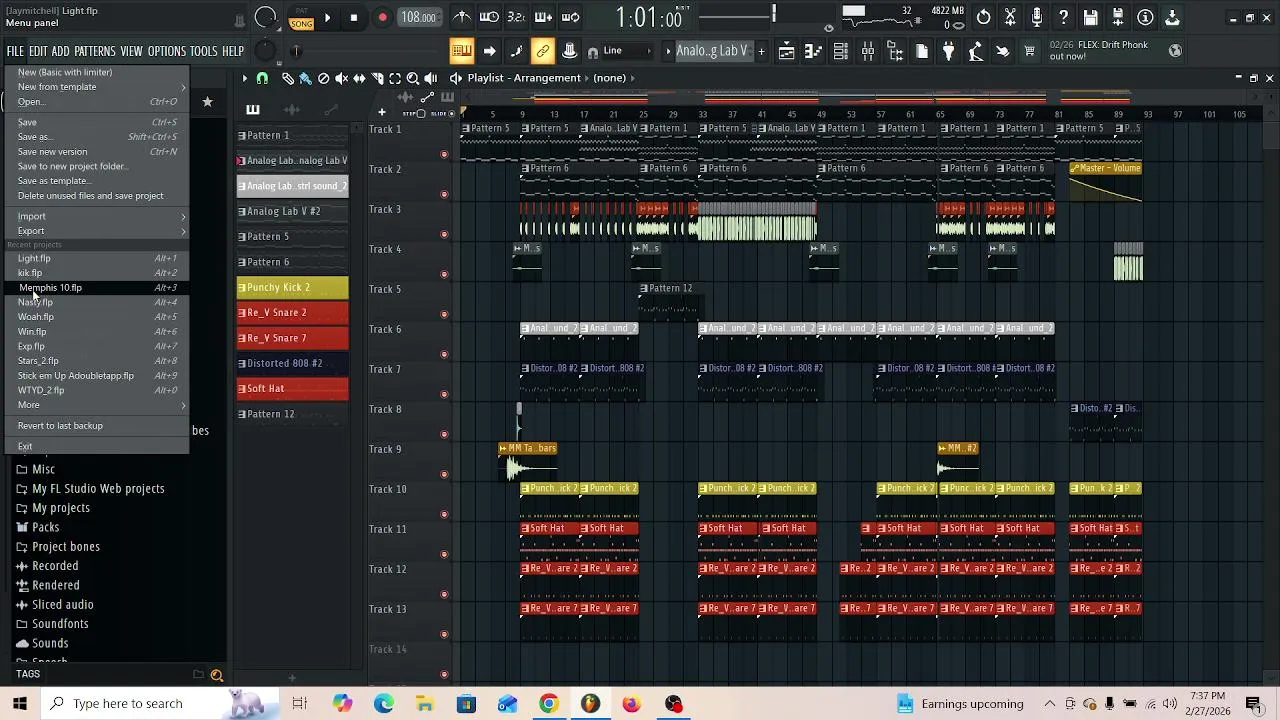This screenshot has width=1280, height=720.
Task: Click the browser search magnifier icon
Action: pyautogui.click(x=216, y=675)
